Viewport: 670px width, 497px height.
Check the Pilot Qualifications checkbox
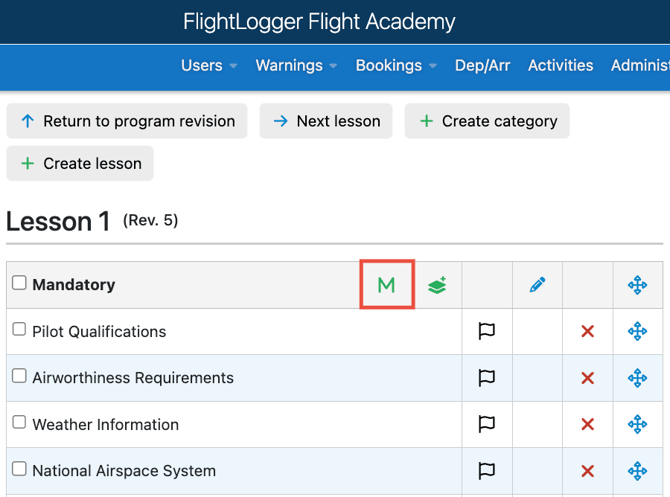pyautogui.click(x=19, y=330)
